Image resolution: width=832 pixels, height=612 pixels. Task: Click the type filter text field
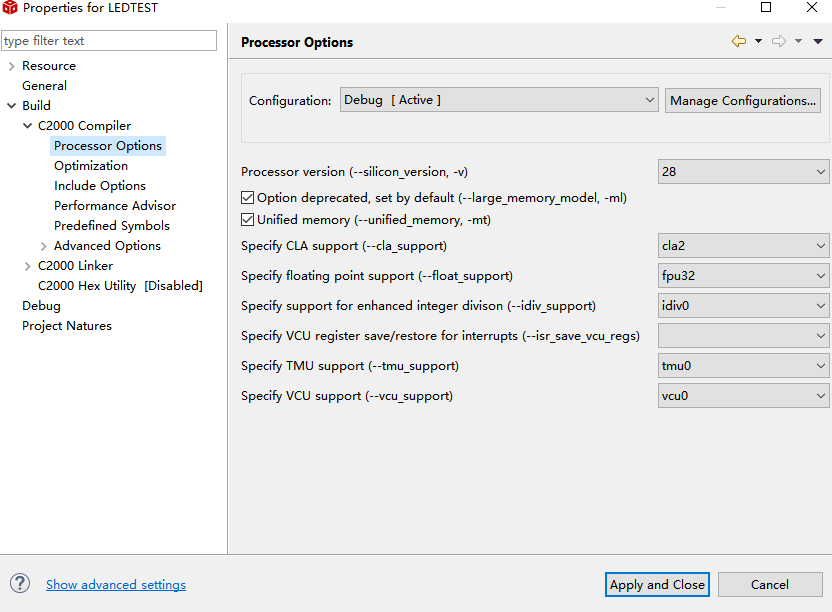pos(108,41)
